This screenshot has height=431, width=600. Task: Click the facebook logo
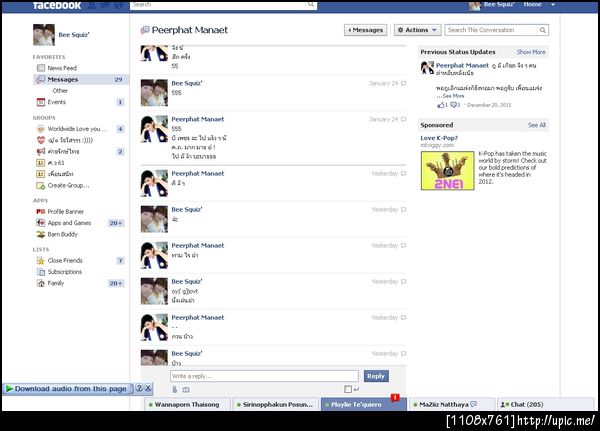[57, 5]
